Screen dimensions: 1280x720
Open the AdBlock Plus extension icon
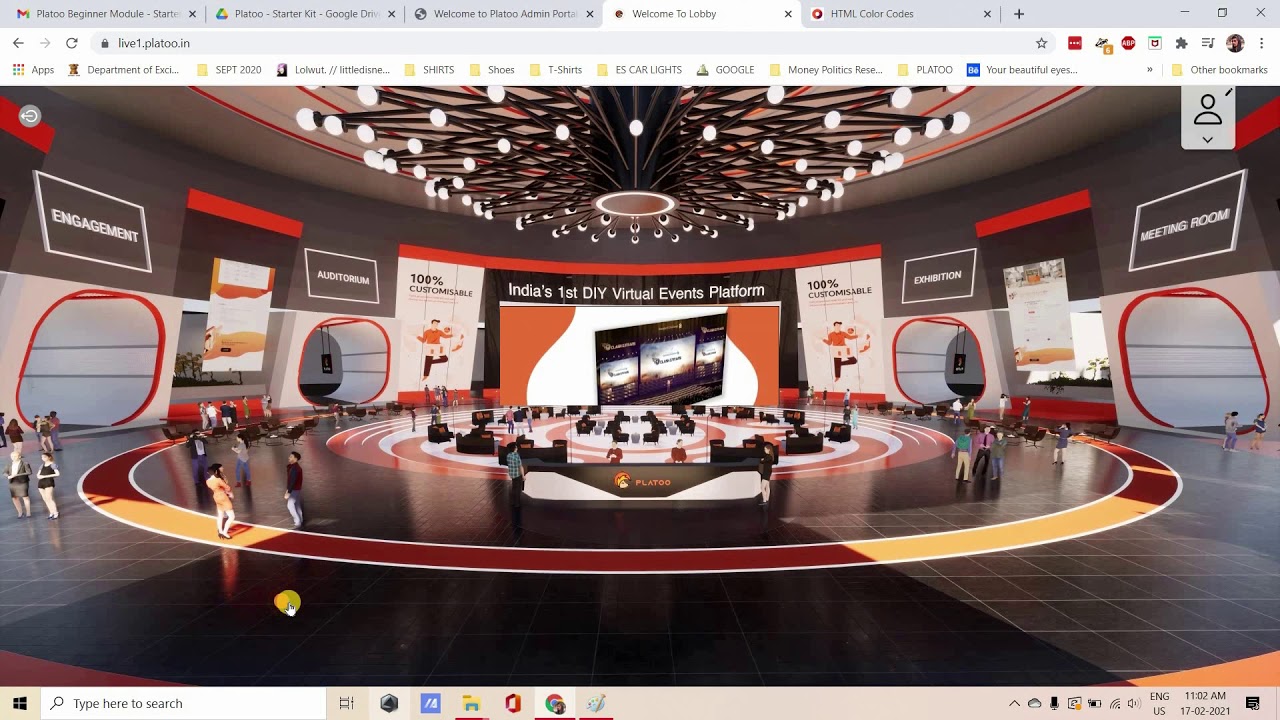(1128, 43)
